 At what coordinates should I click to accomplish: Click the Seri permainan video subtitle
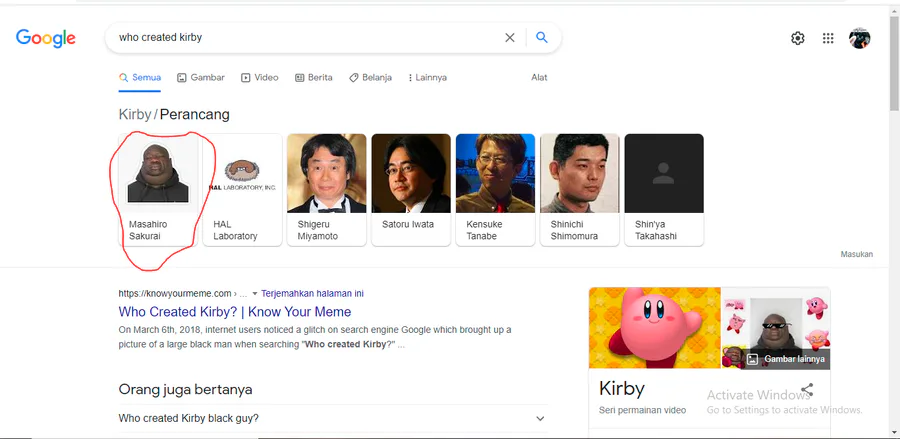[642, 410]
